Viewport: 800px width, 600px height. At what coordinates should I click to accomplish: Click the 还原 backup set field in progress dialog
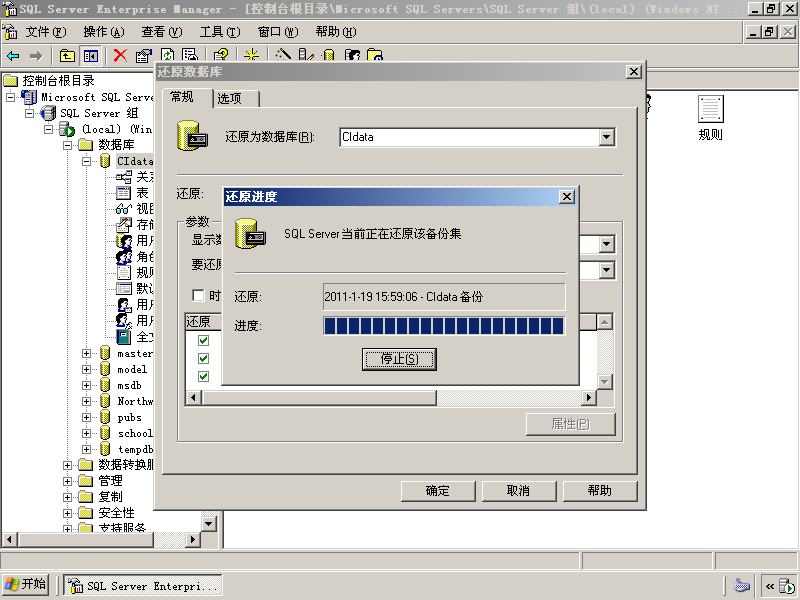click(444, 297)
